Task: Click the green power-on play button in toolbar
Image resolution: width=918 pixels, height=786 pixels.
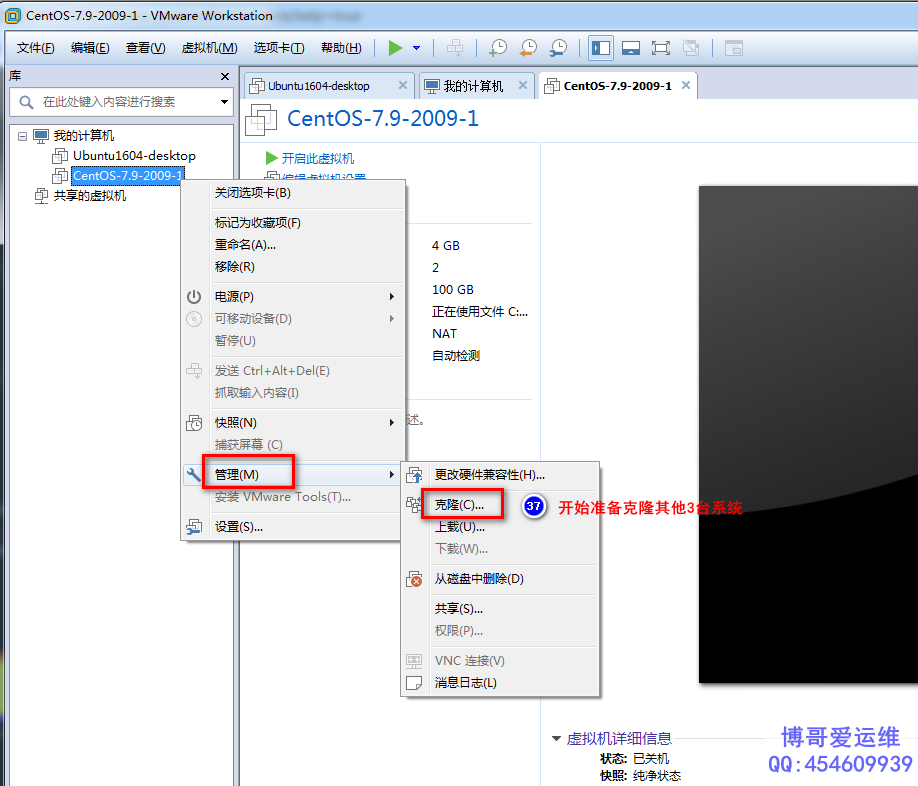Action: click(x=395, y=48)
